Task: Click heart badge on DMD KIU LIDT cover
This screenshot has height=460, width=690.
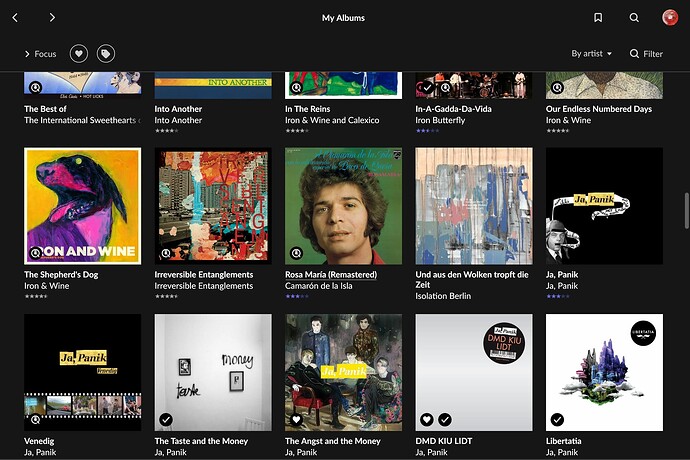Action: point(426,420)
